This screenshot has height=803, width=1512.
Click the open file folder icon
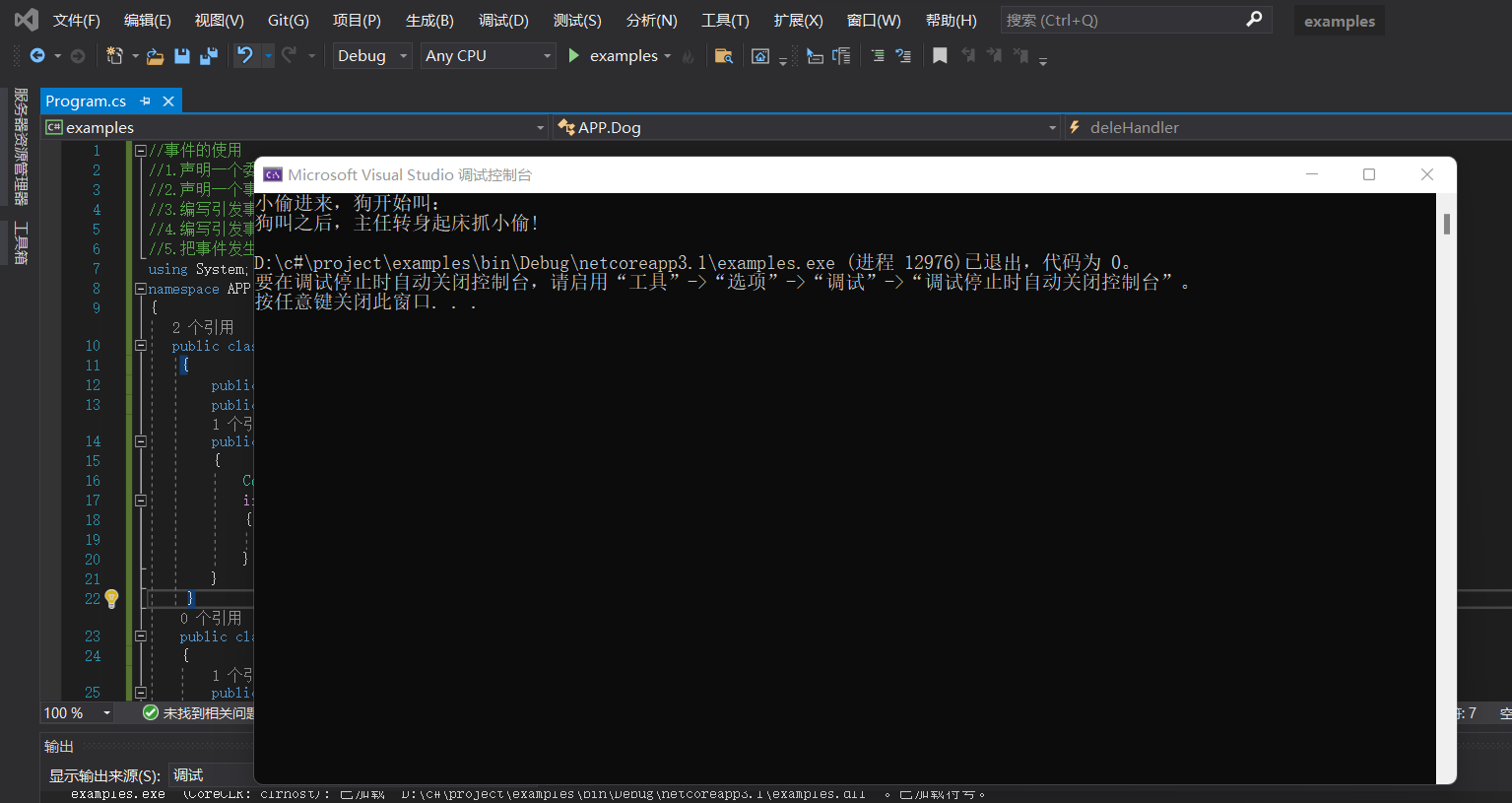155,56
